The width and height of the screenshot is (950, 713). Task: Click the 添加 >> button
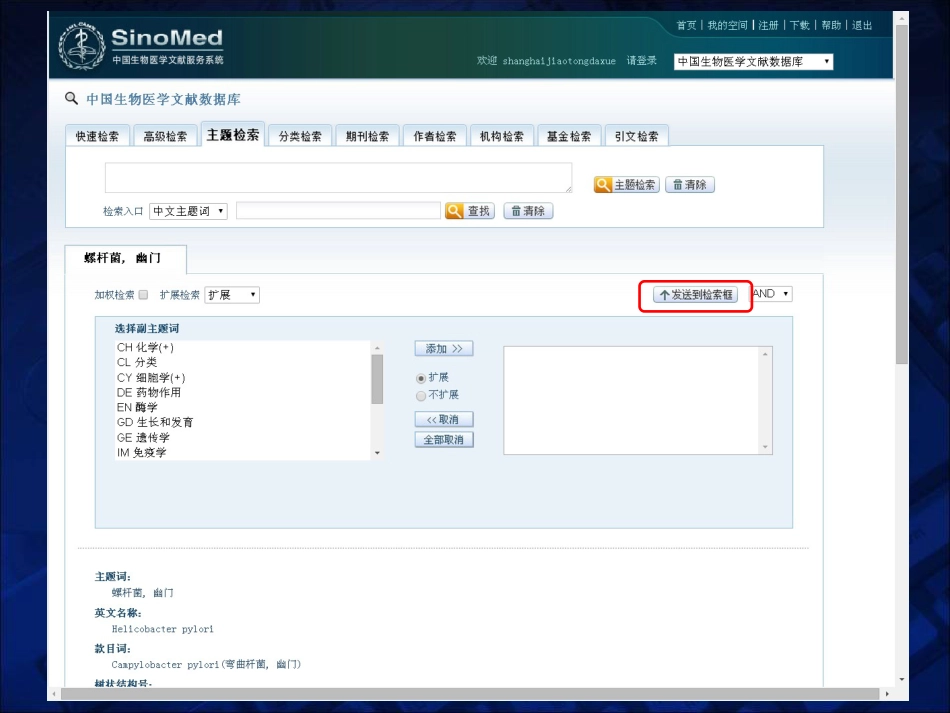(x=444, y=348)
